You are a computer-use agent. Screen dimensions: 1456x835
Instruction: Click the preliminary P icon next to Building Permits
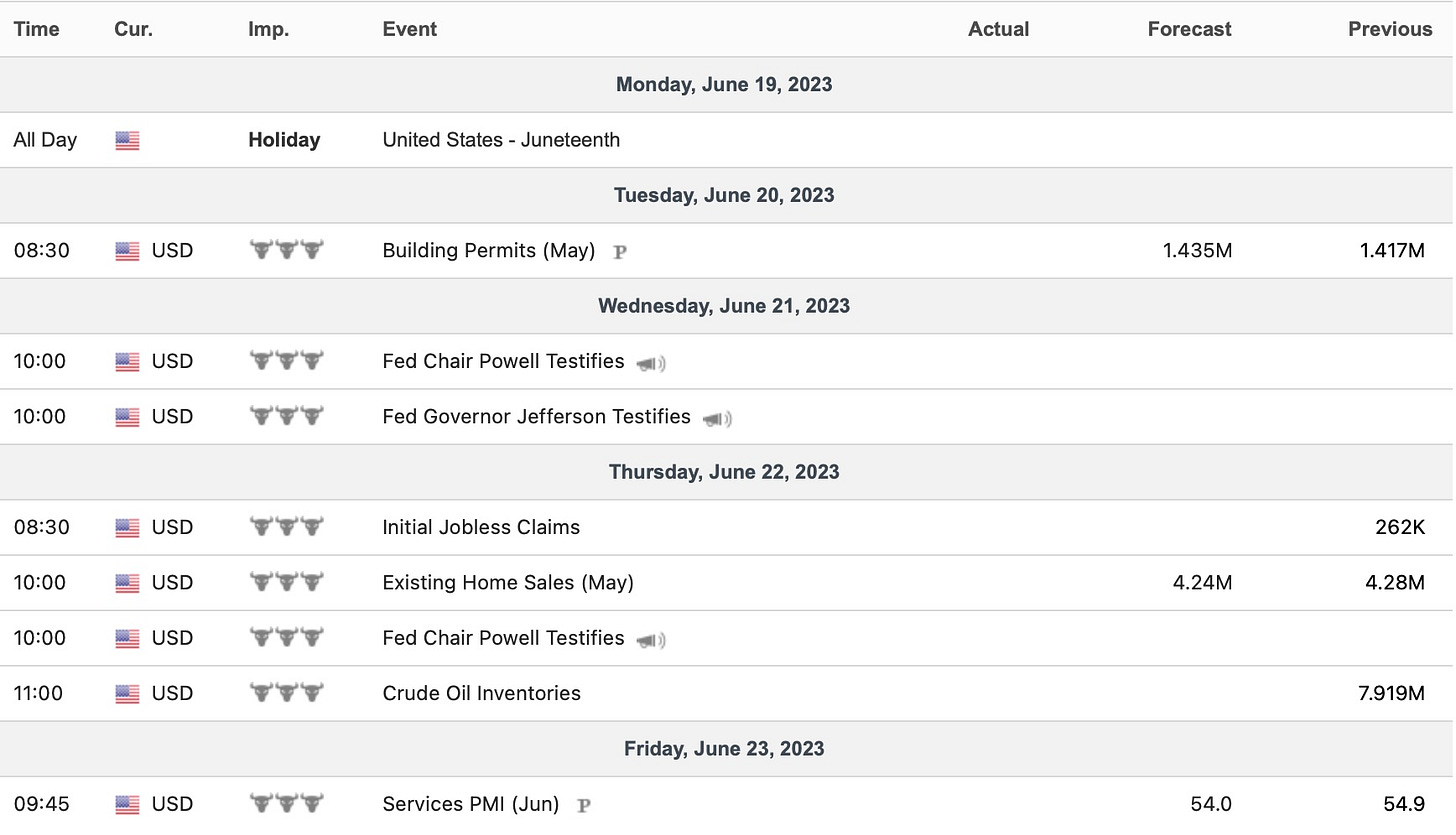pyautogui.click(x=620, y=252)
